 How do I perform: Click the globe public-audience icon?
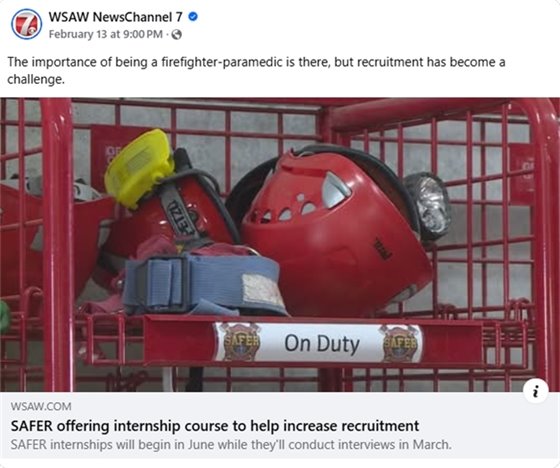click(176, 35)
